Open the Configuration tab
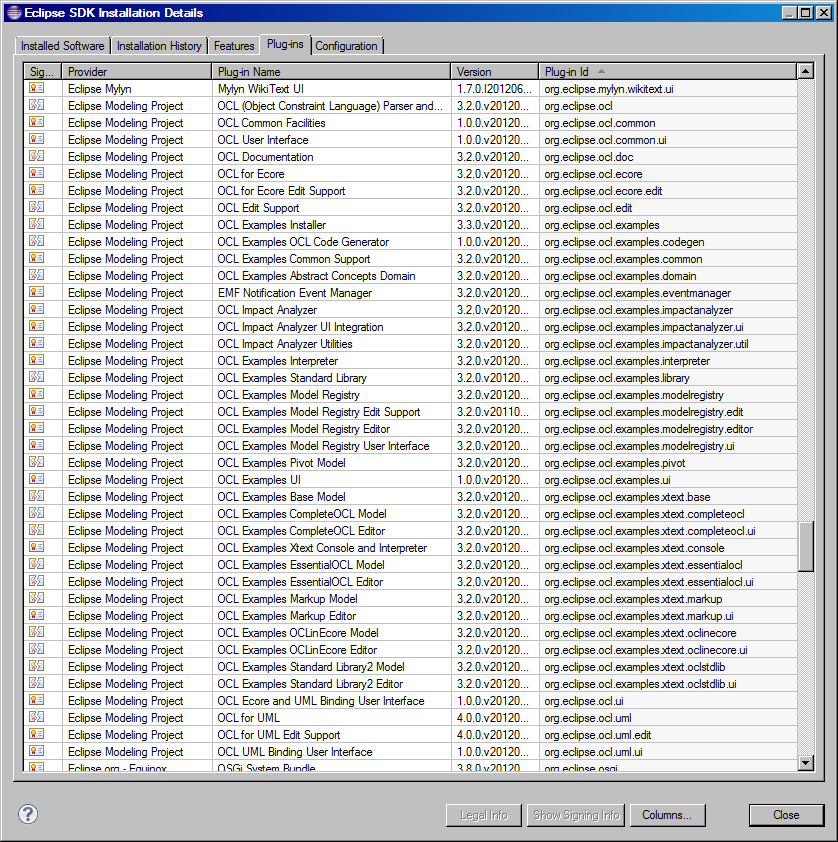838x842 pixels. click(x=346, y=46)
